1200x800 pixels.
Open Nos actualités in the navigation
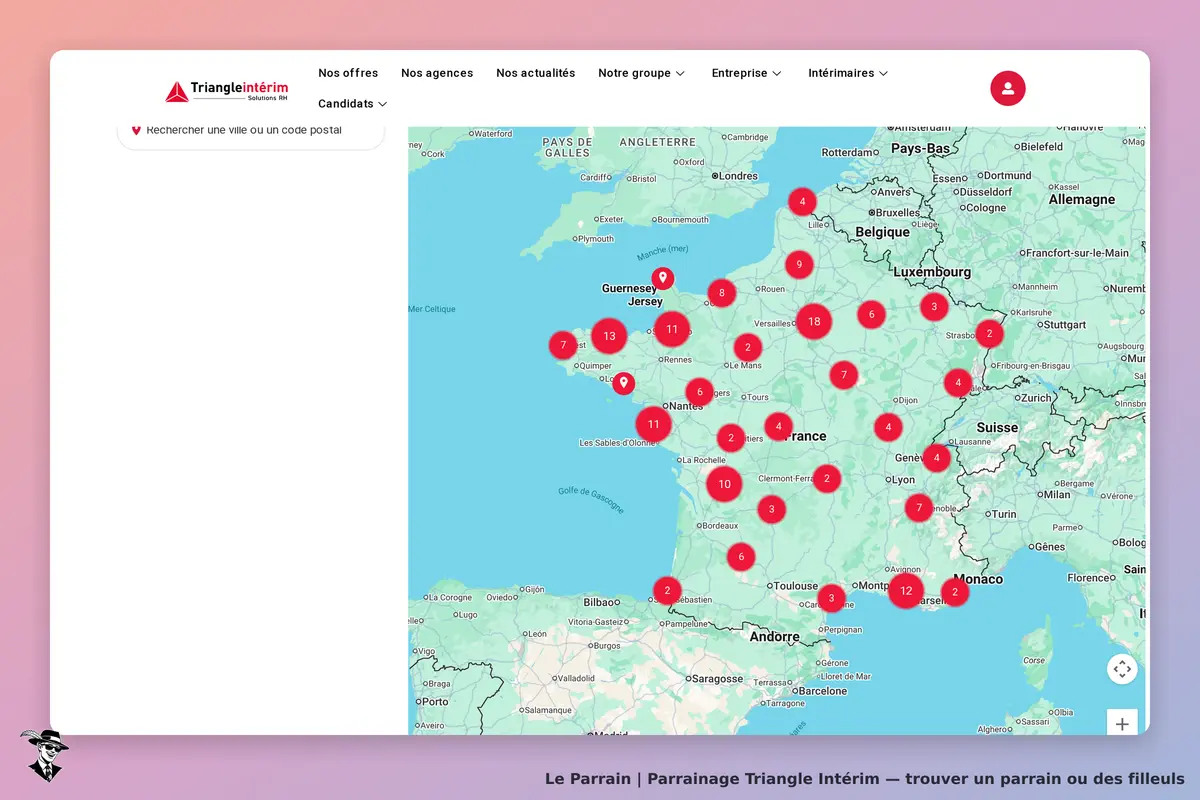536,73
